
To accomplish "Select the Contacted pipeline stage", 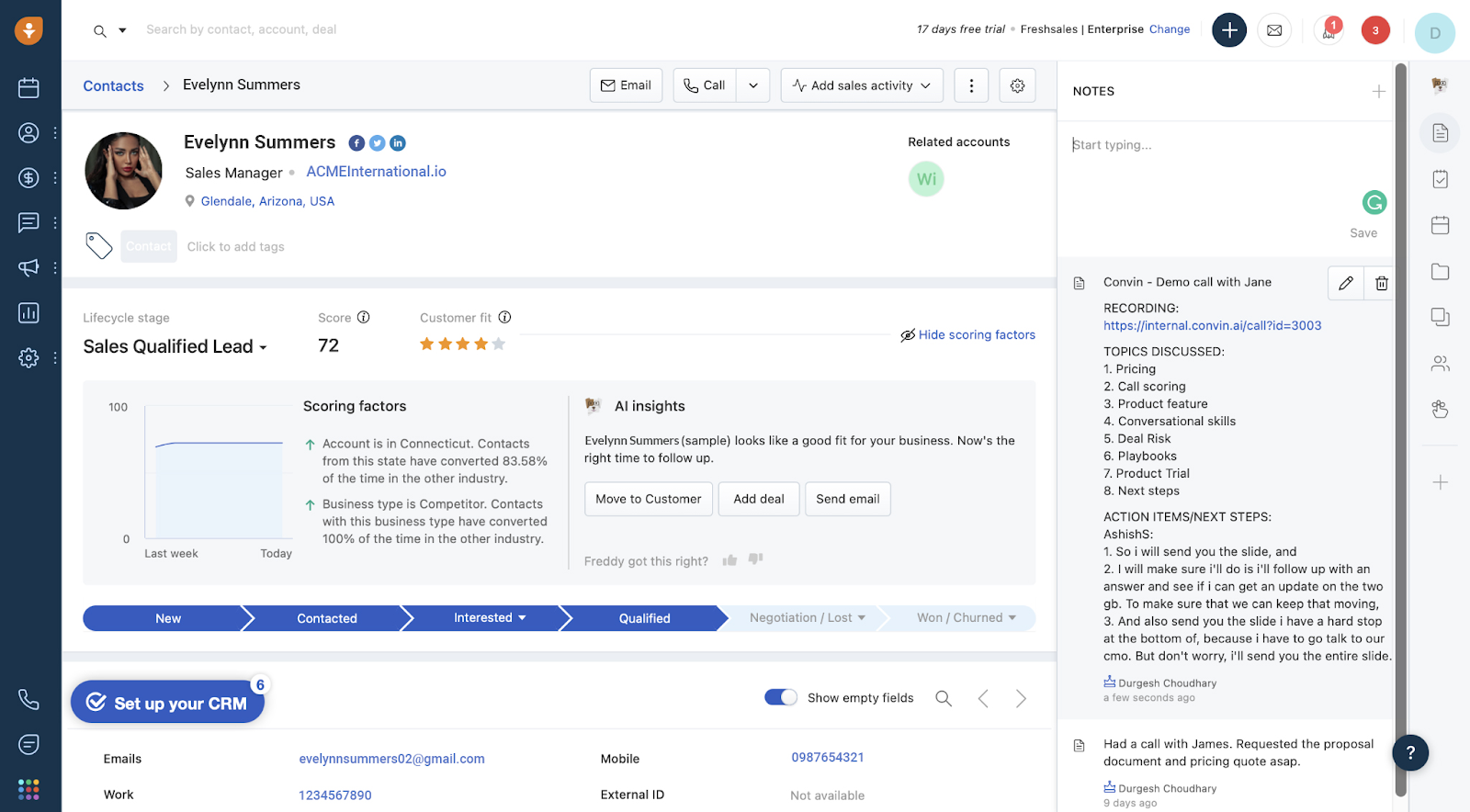I will point(326,618).
